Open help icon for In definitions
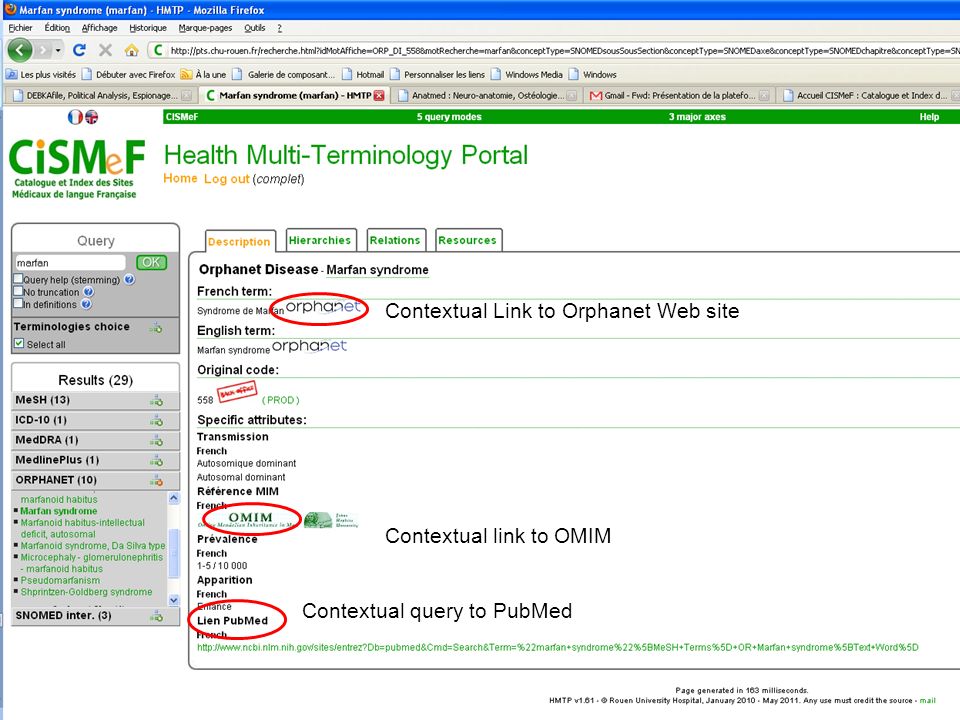This screenshot has height=720, width=960. 86,304
